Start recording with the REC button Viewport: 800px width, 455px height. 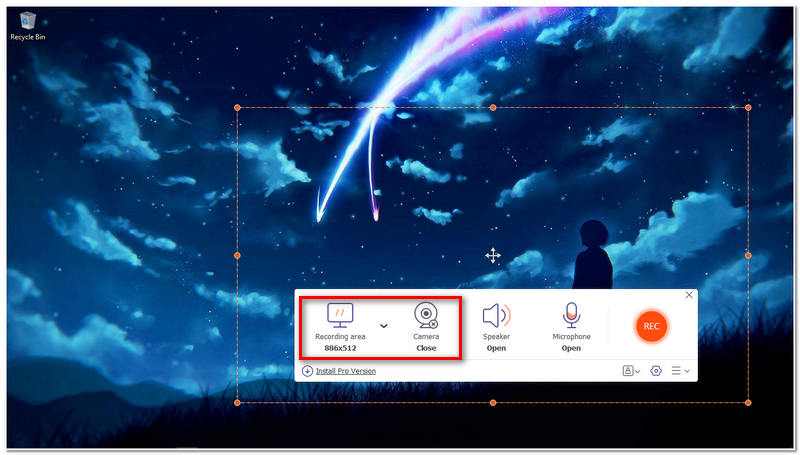coord(651,326)
